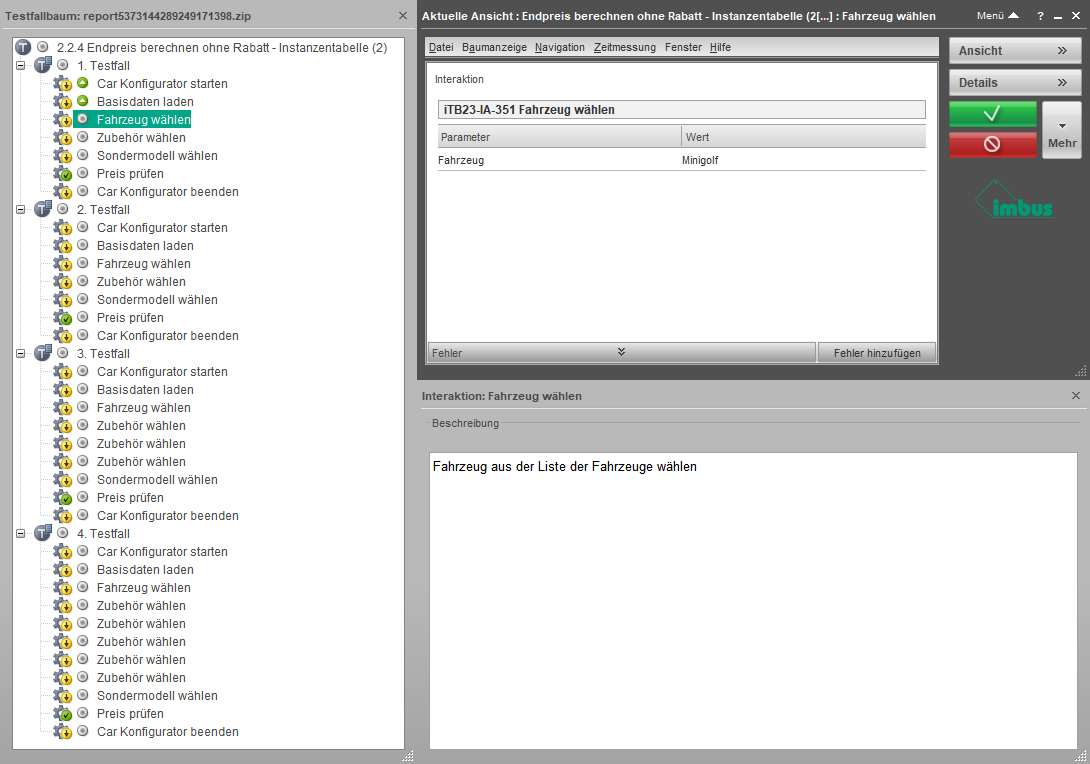
Task: Click the green checkmark pass button
Action: tap(992, 114)
